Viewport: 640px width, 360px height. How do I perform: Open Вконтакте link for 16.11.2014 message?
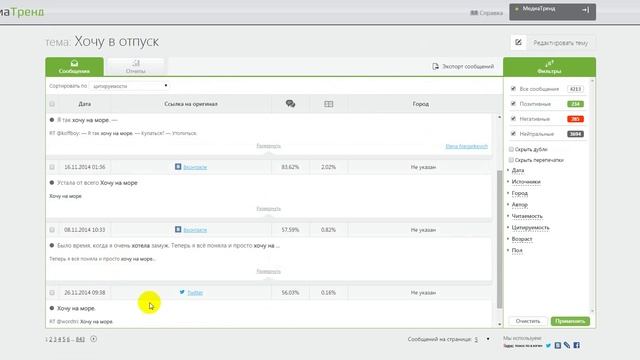click(195, 167)
